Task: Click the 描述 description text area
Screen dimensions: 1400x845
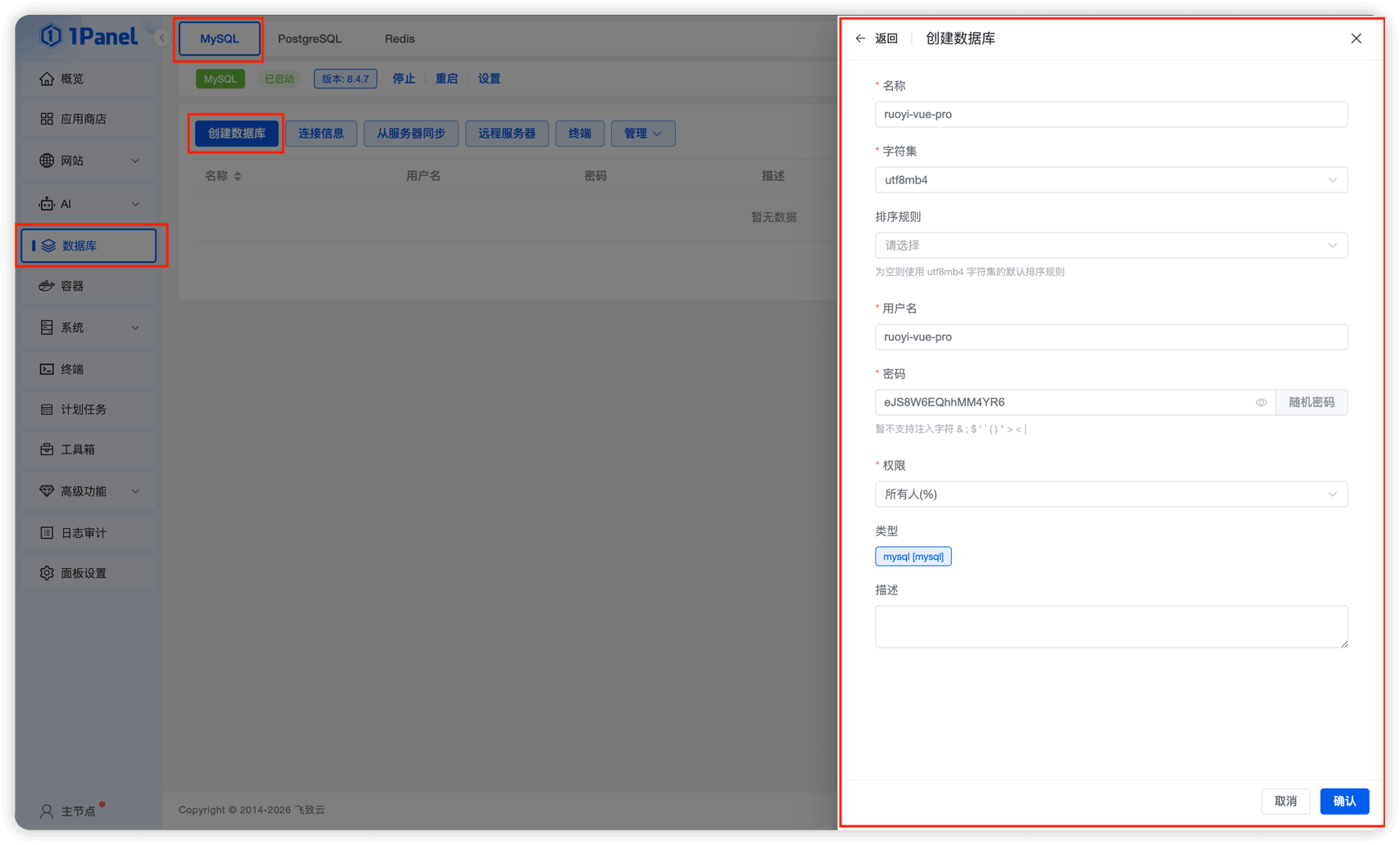Action: 1110,626
